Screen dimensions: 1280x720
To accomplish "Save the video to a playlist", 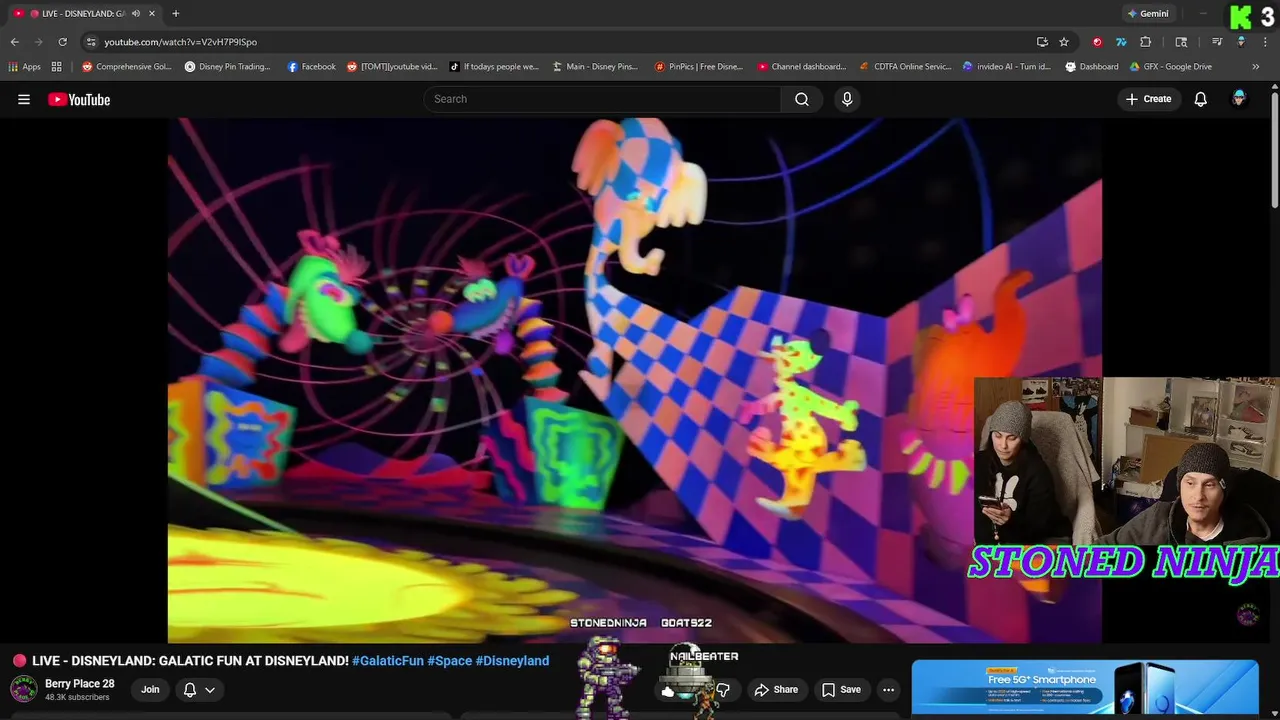I will coord(841,689).
